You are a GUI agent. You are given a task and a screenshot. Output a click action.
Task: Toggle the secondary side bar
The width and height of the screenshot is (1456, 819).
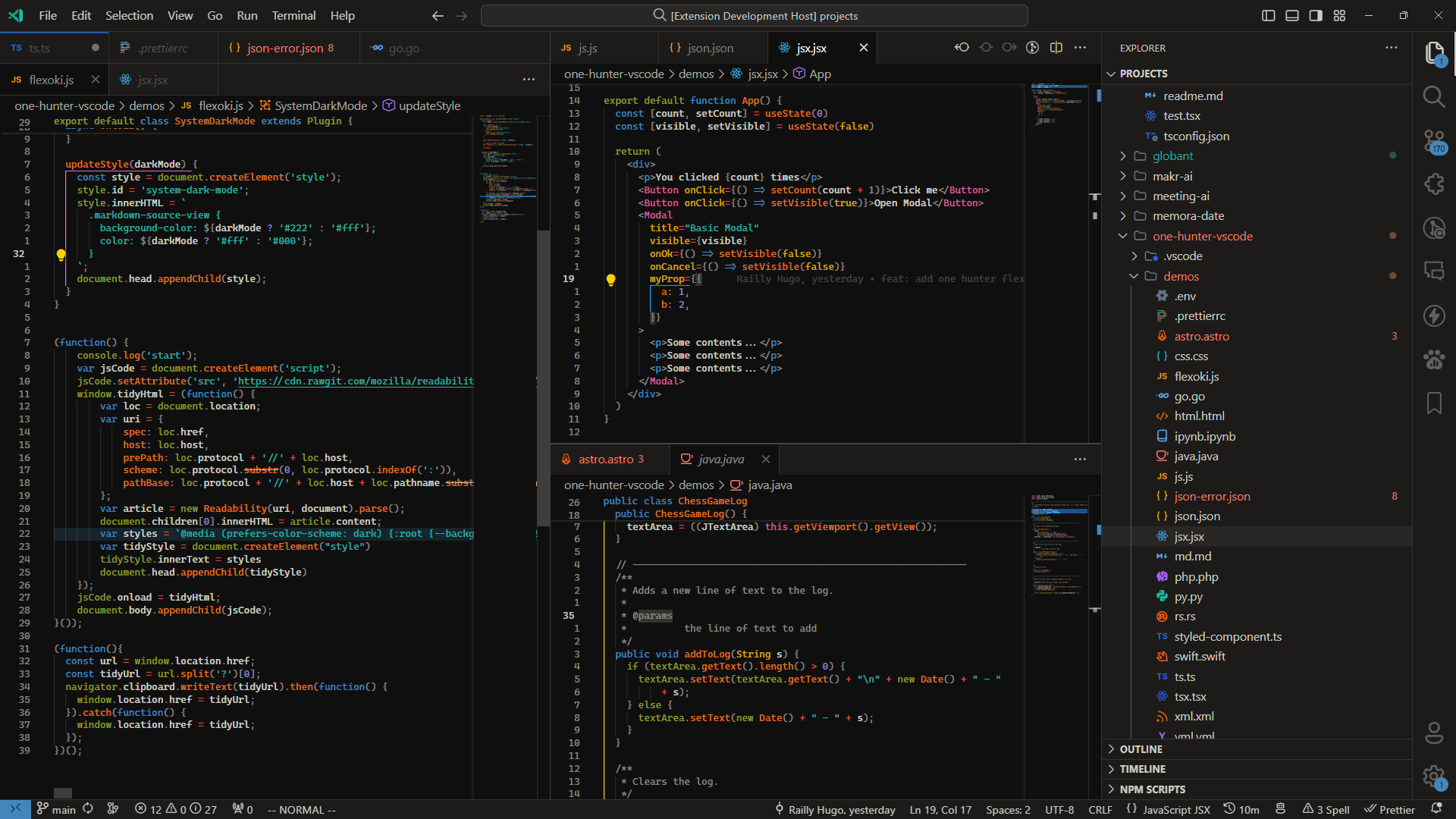pyautogui.click(x=1316, y=15)
